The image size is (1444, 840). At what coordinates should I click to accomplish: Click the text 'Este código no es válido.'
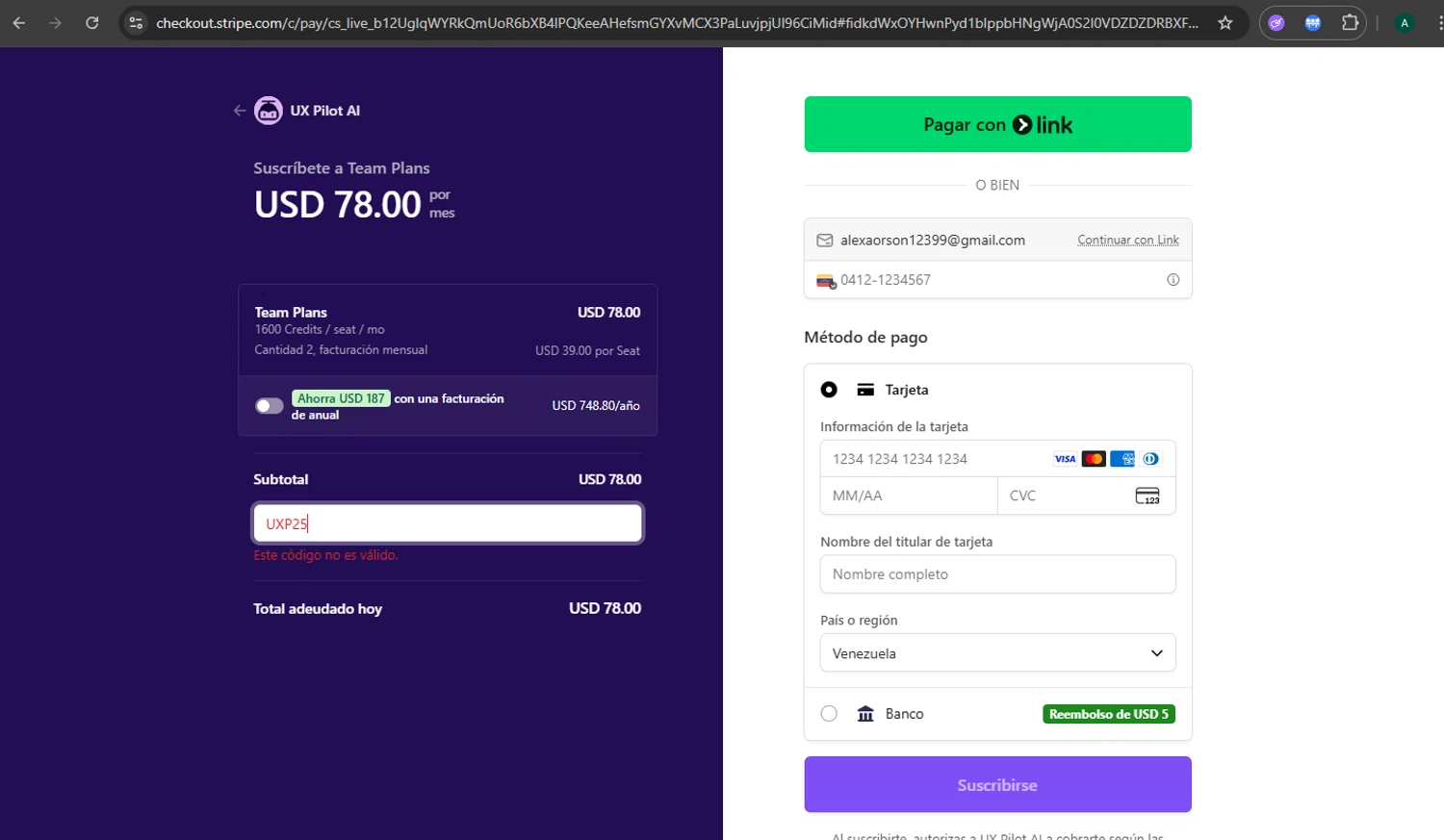325,555
